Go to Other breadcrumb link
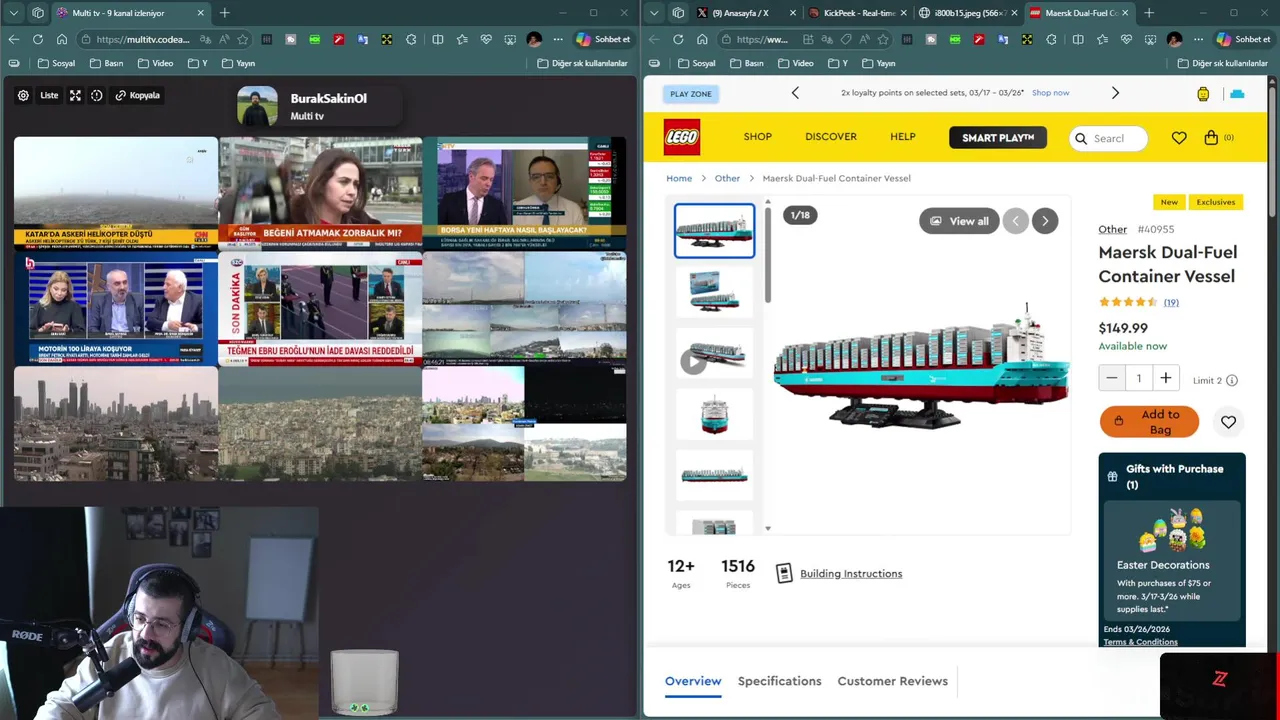 point(727,178)
